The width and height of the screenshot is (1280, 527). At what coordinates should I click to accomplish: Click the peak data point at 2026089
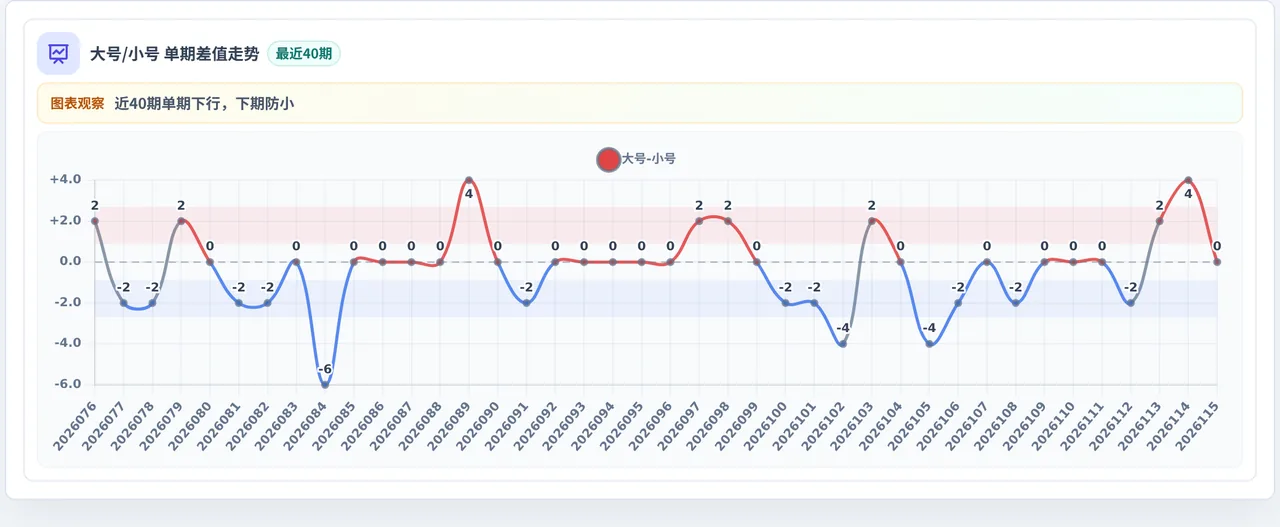[x=469, y=180]
